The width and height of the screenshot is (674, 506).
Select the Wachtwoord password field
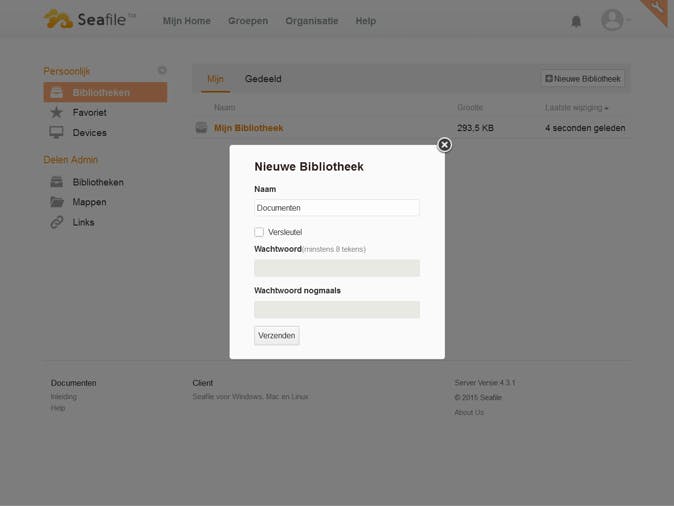click(337, 268)
